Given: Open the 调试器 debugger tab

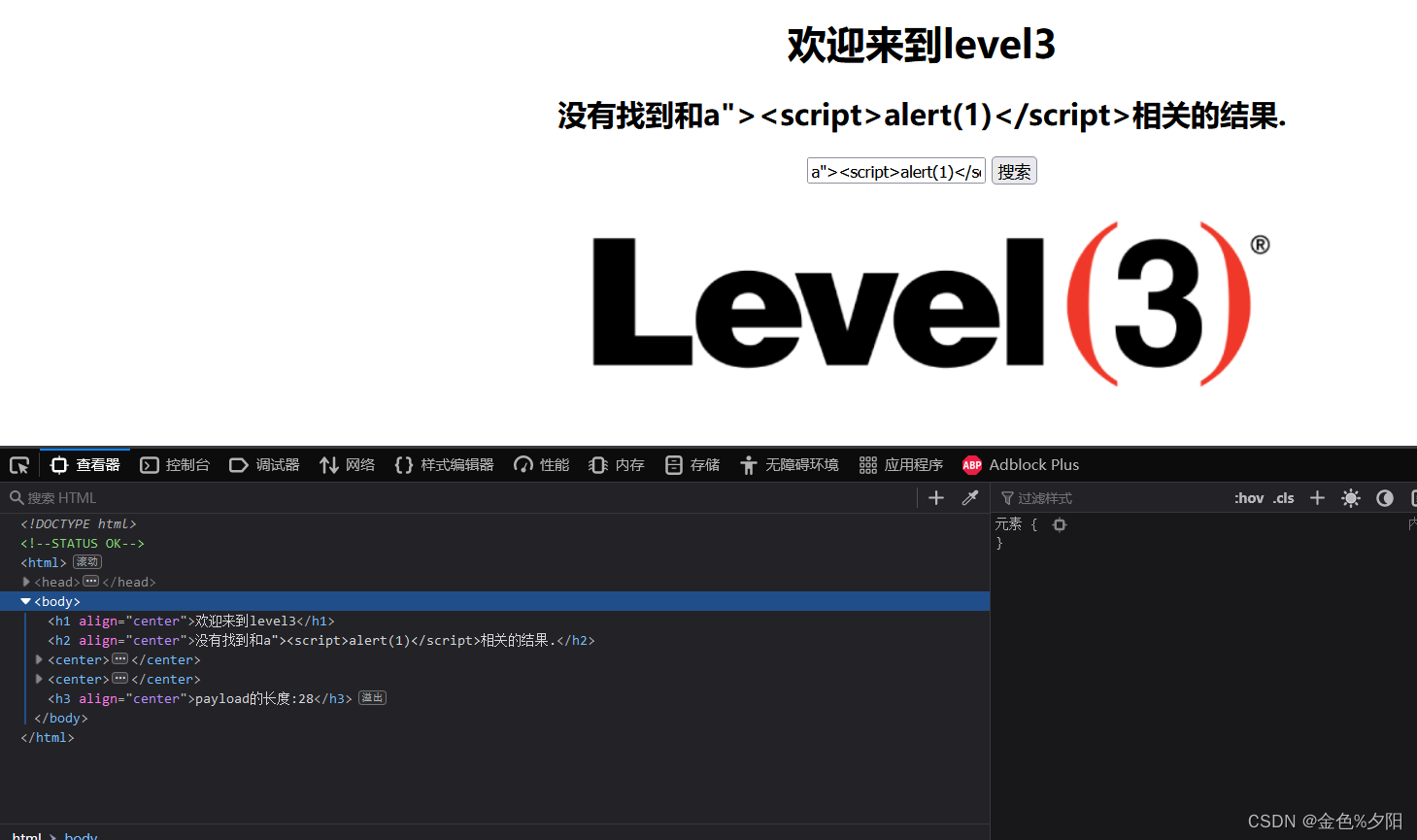Looking at the screenshot, I should (x=264, y=465).
